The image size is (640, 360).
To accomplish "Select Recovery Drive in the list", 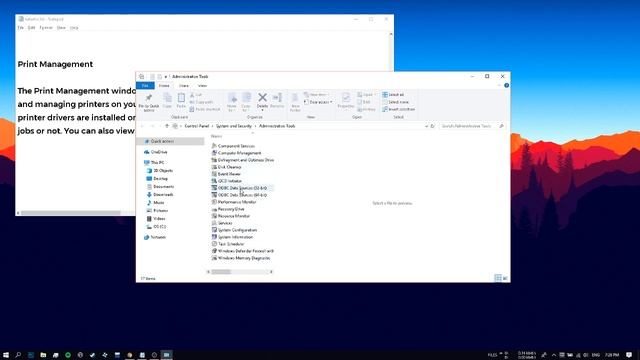I will click(x=228, y=209).
